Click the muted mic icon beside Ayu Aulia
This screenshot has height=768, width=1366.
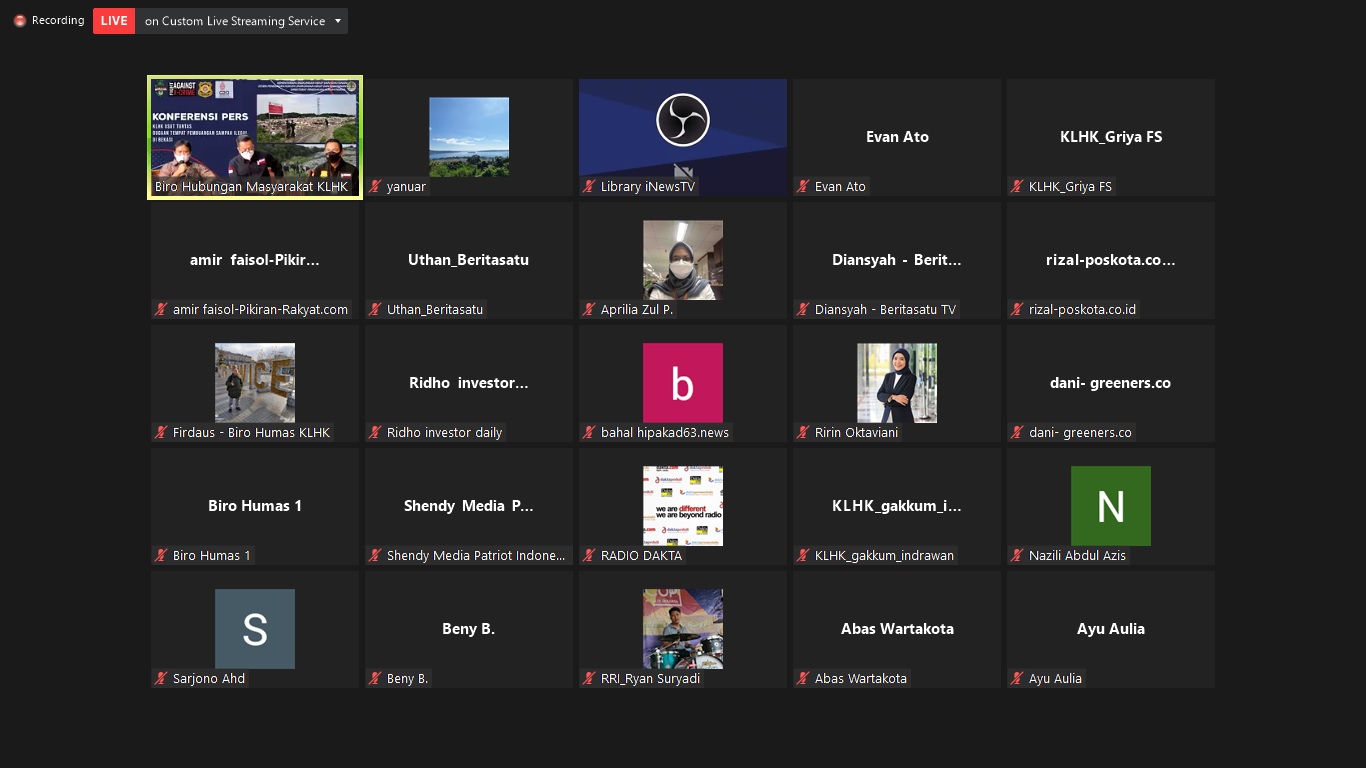click(1017, 679)
